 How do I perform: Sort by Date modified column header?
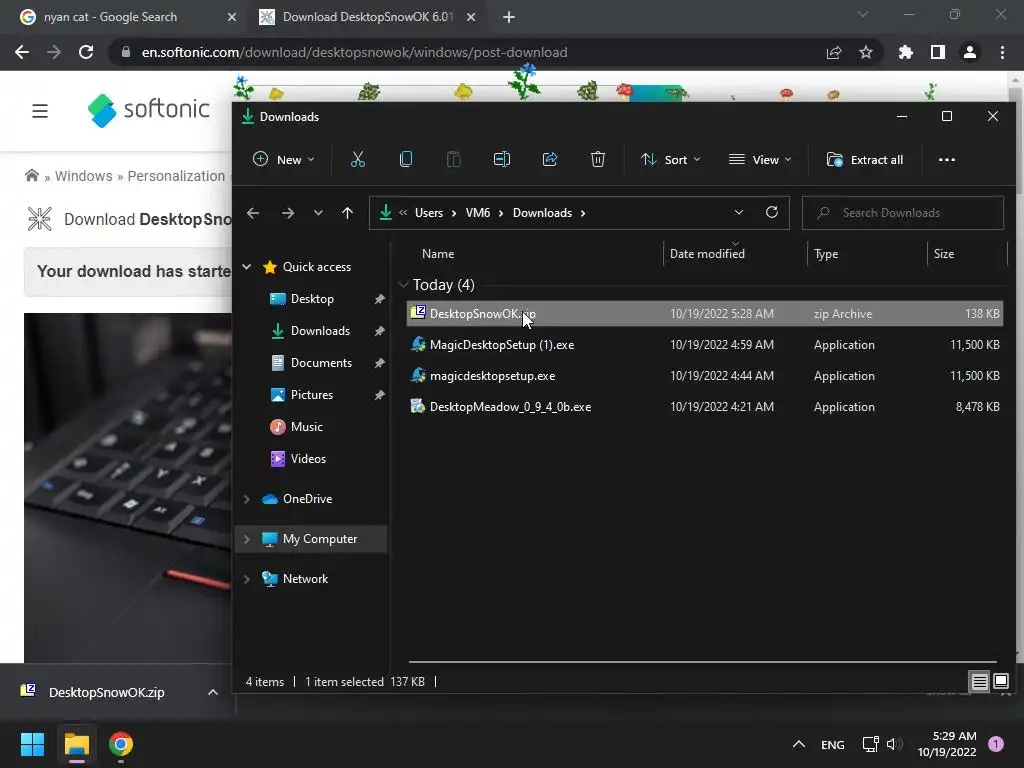pyautogui.click(x=707, y=253)
